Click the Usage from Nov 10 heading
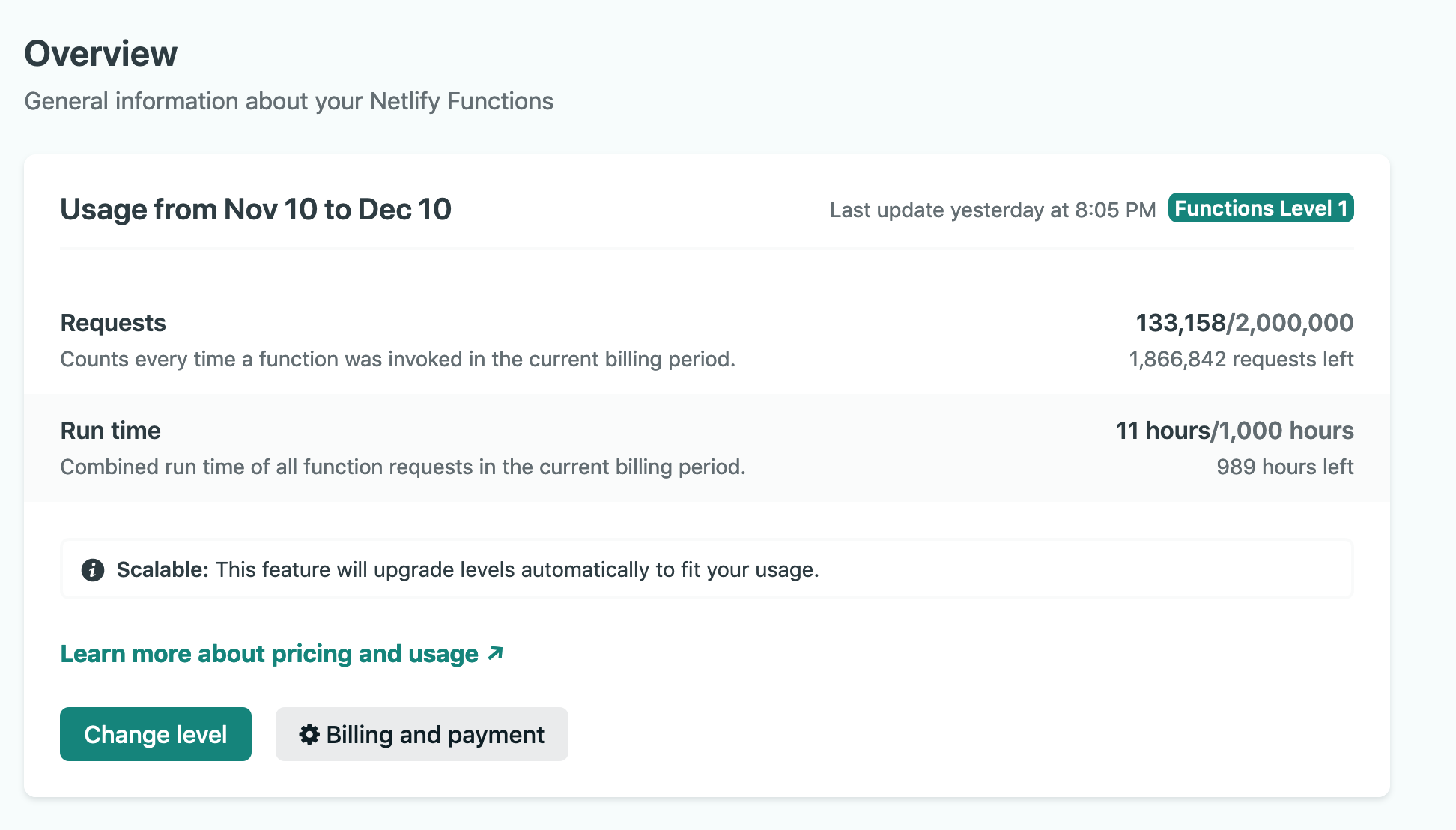The height and width of the screenshot is (830, 1456). (x=255, y=210)
